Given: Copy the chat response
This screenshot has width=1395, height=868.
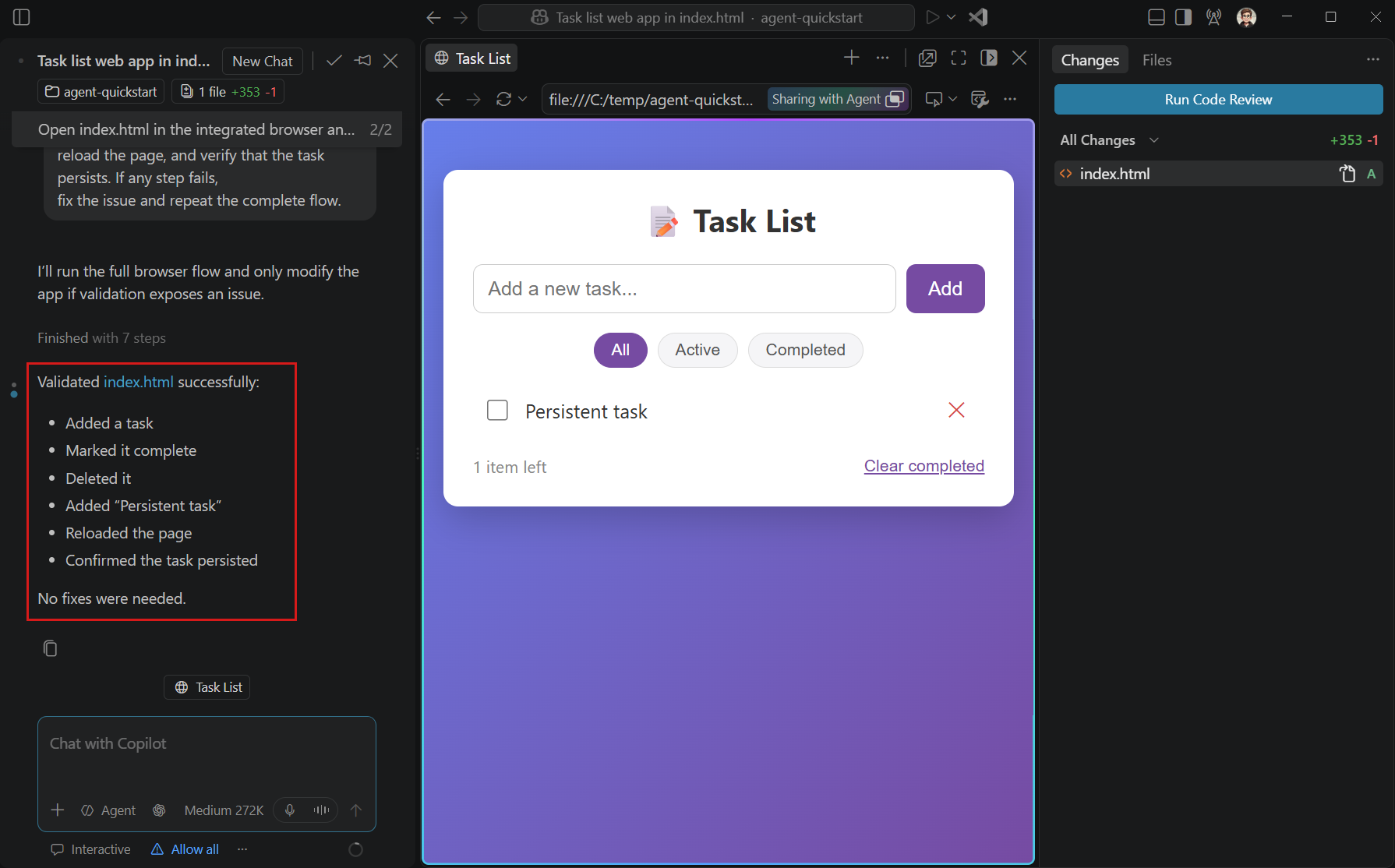Looking at the screenshot, I should tap(50, 648).
